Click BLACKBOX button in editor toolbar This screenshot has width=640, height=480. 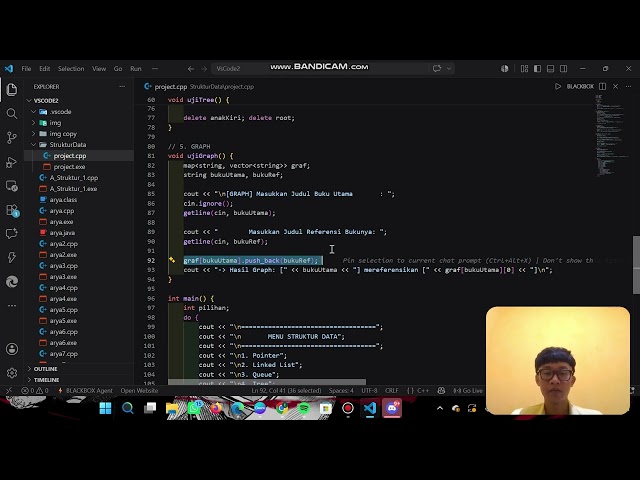[580, 87]
